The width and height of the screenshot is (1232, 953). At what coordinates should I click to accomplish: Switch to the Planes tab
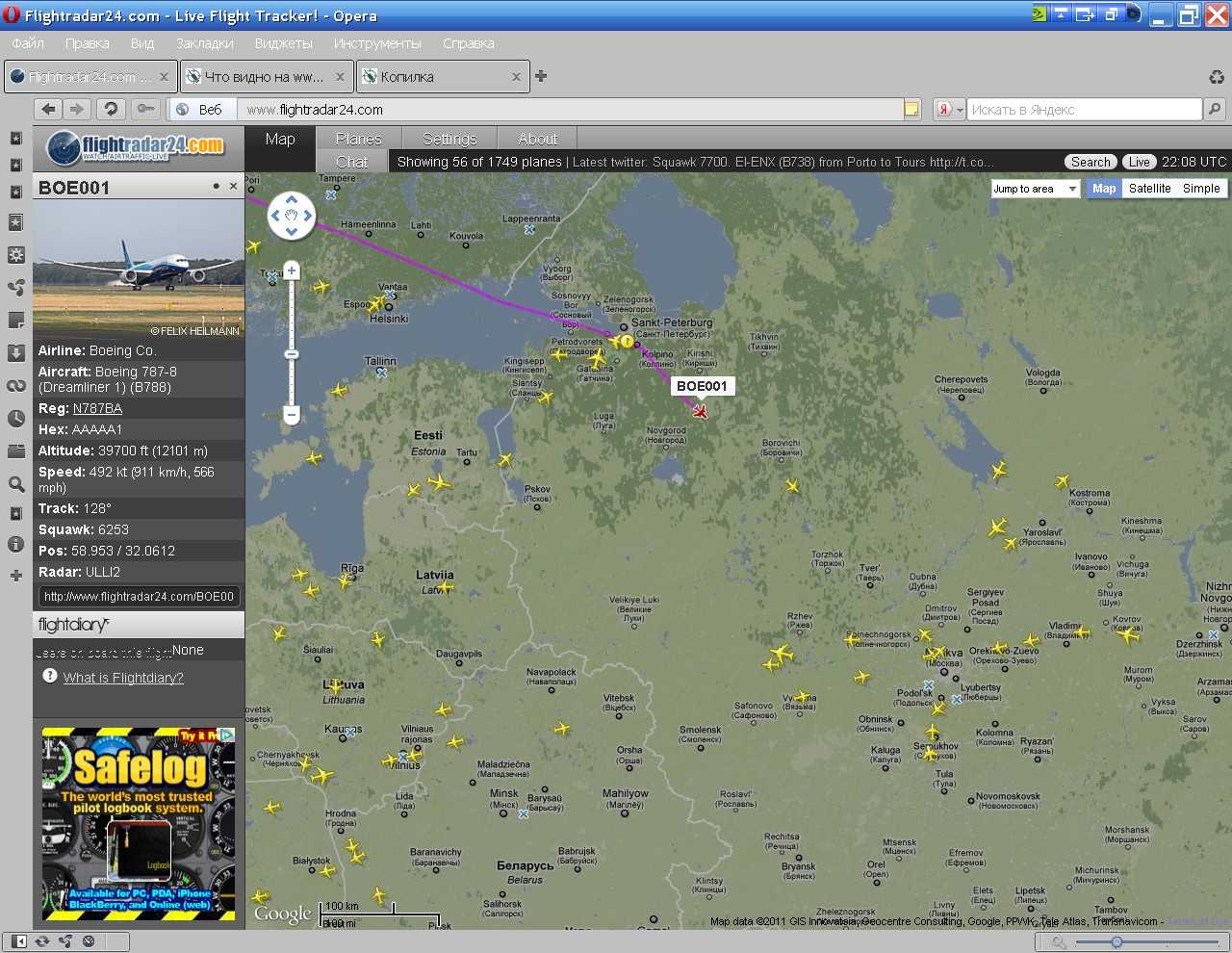tap(358, 139)
